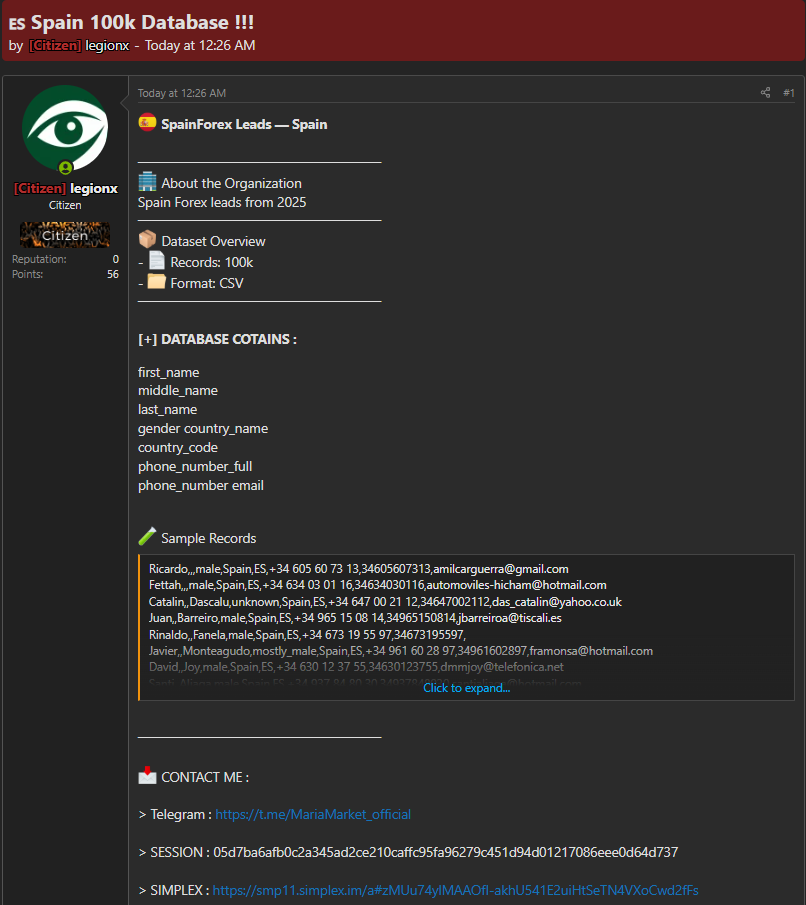
Task: Click the 'Records: 100k' line
Action: [x=212, y=263]
